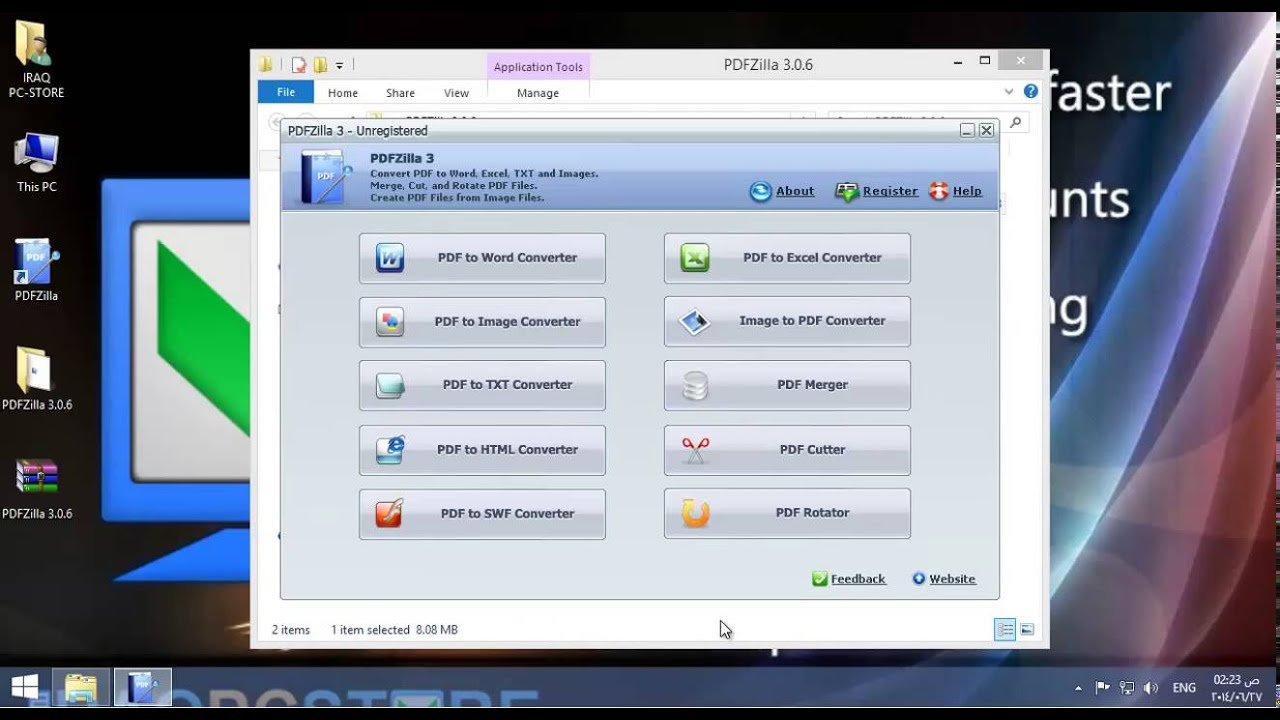Click the green arrow Register icon
The width and height of the screenshot is (1280, 720).
pyautogui.click(x=847, y=191)
